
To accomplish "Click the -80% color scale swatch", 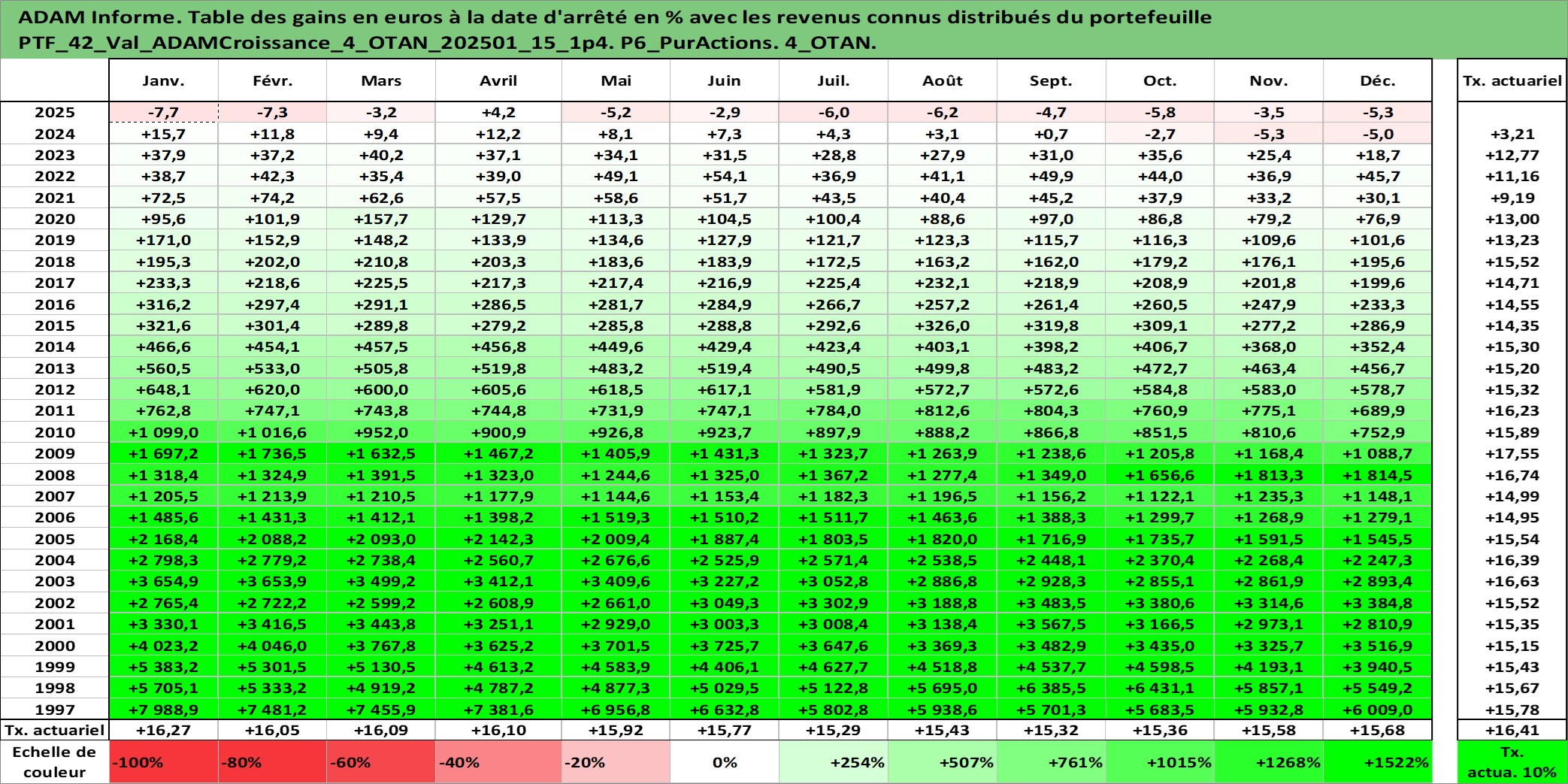I will tap(272, 762).
